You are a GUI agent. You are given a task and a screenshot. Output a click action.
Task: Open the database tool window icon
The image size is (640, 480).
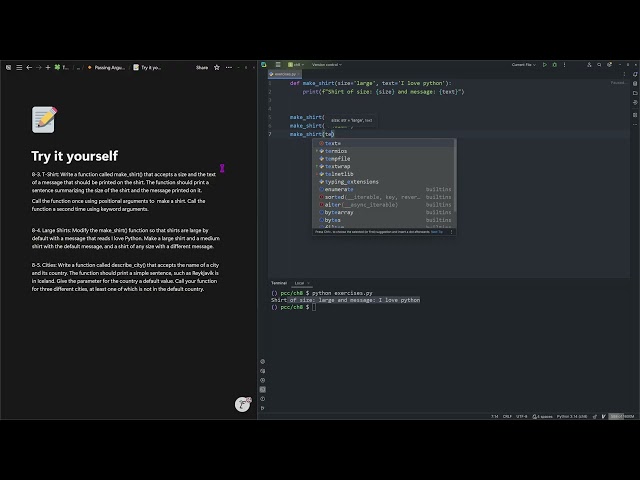635,83
